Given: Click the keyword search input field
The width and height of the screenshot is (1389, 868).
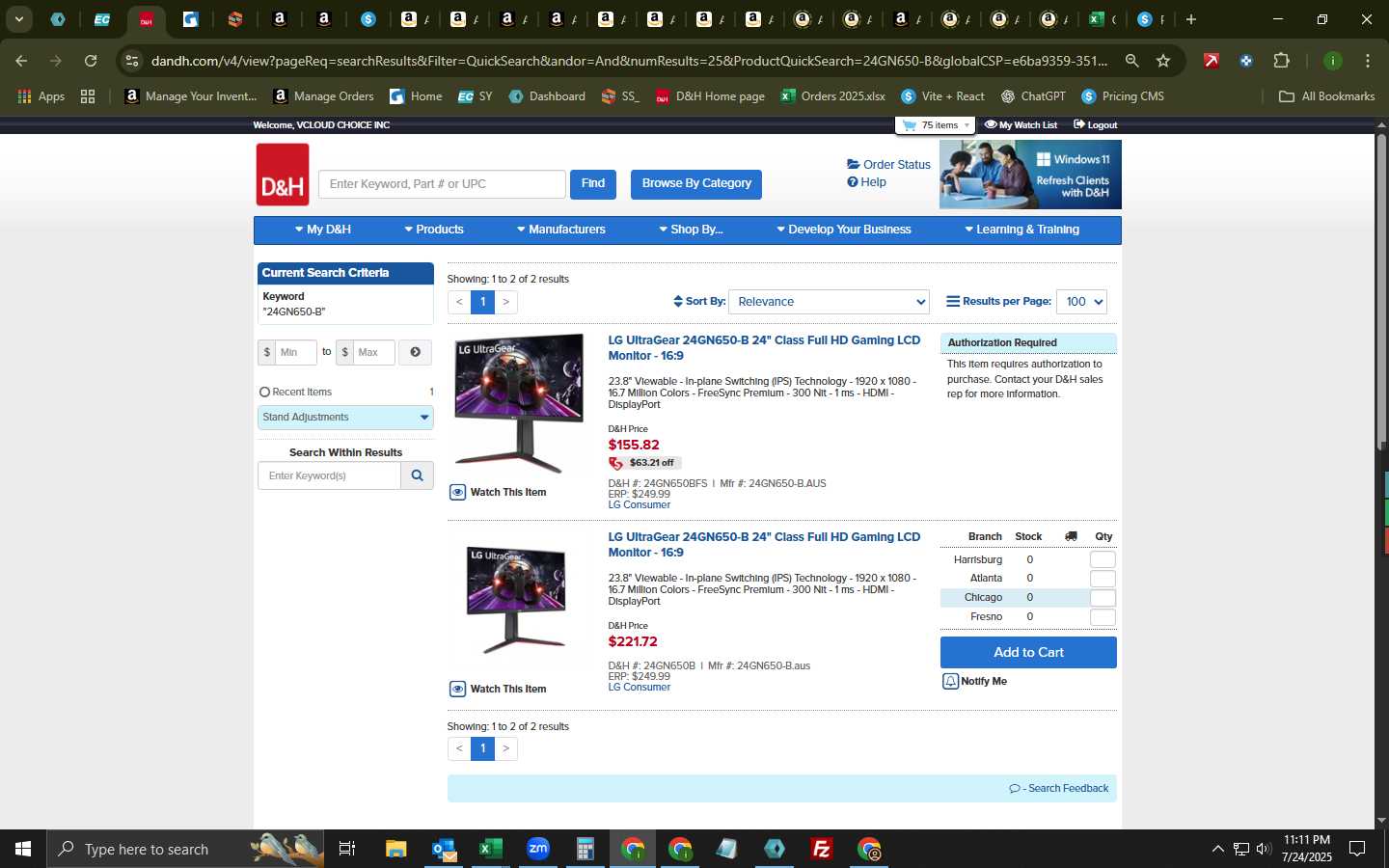Looking at the screenshot, I should click(x=442, y=184).
